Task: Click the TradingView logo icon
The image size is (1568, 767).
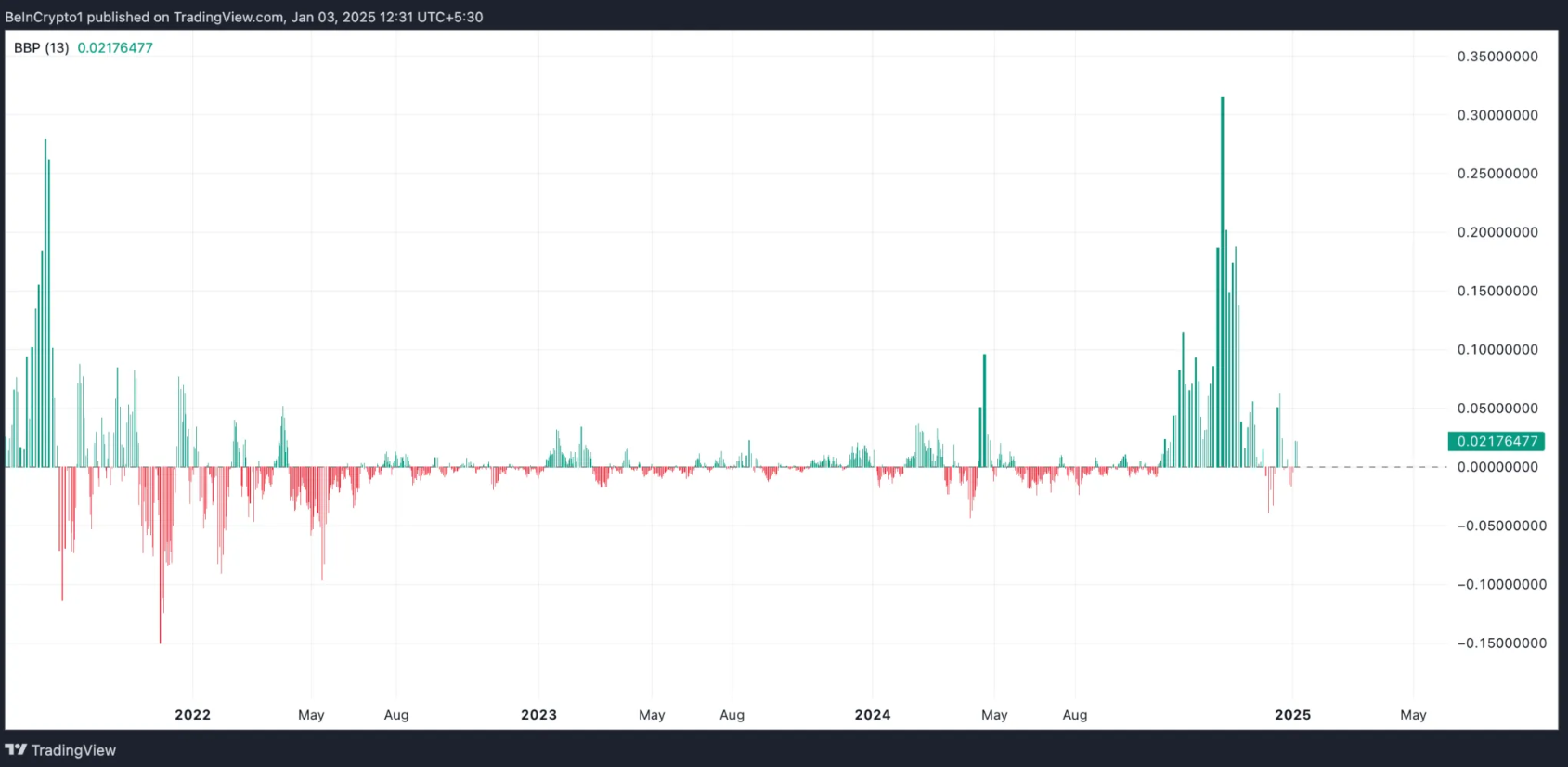Action: coord(16,749)
